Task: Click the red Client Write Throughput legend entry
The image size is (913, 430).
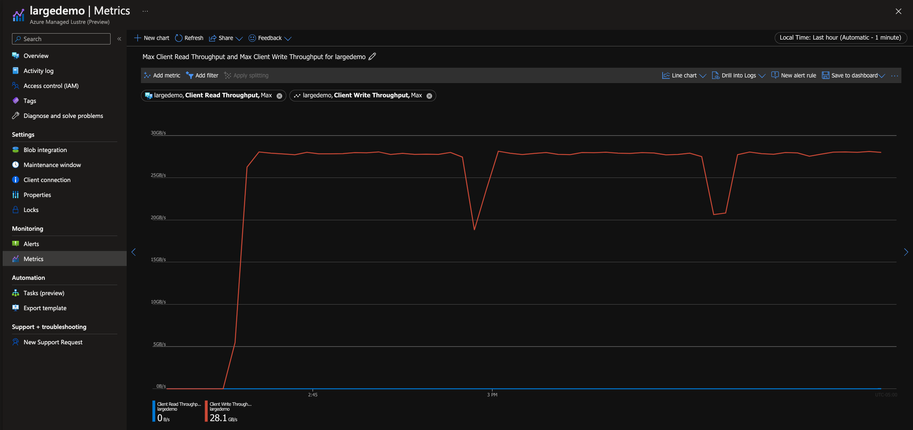Action: (230, 411)
